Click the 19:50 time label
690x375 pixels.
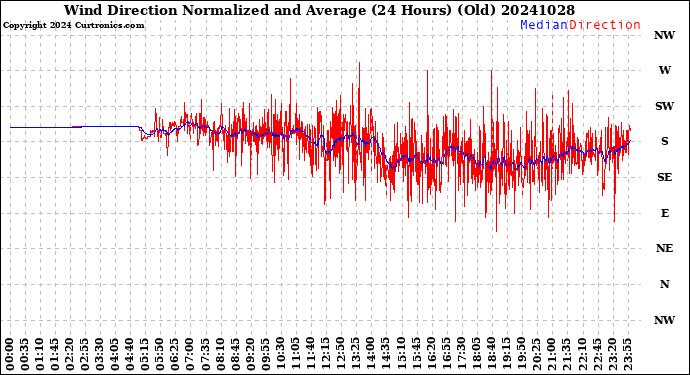(x=521, y=355)
